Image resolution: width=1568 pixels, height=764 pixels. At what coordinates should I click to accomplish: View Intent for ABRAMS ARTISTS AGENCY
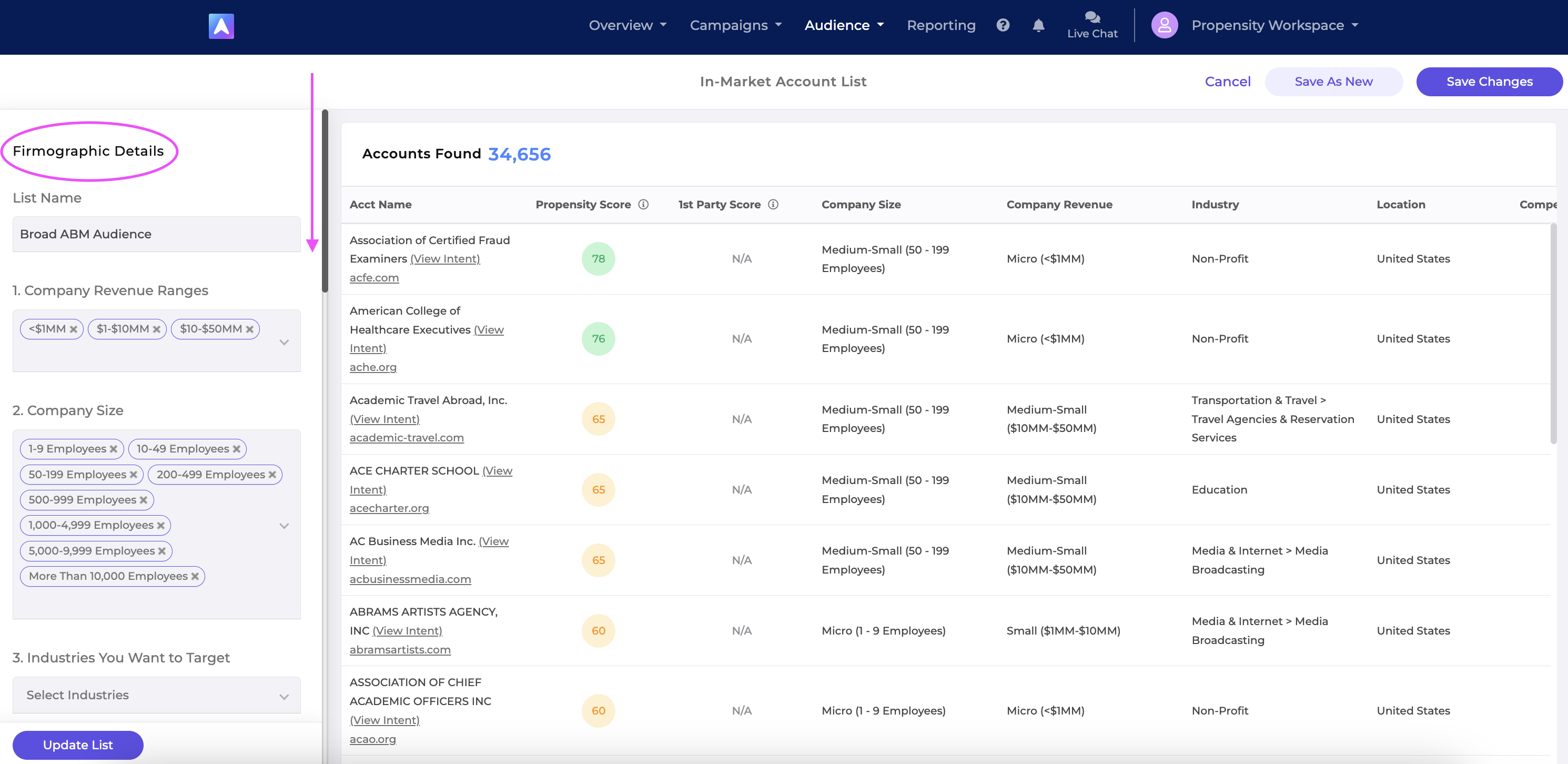pyautogui.click(x=407, y=631)
